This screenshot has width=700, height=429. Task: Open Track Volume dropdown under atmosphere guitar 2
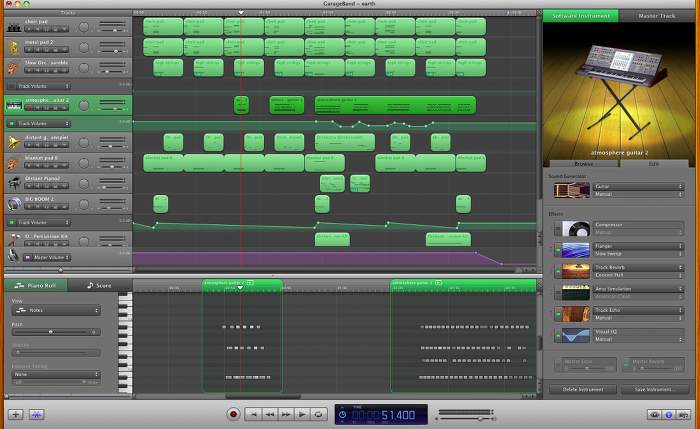tap(43, 123)
